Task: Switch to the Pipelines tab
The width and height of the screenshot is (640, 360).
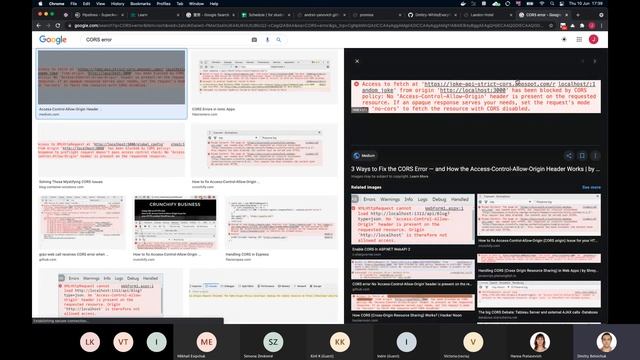Action: (99, 15)
